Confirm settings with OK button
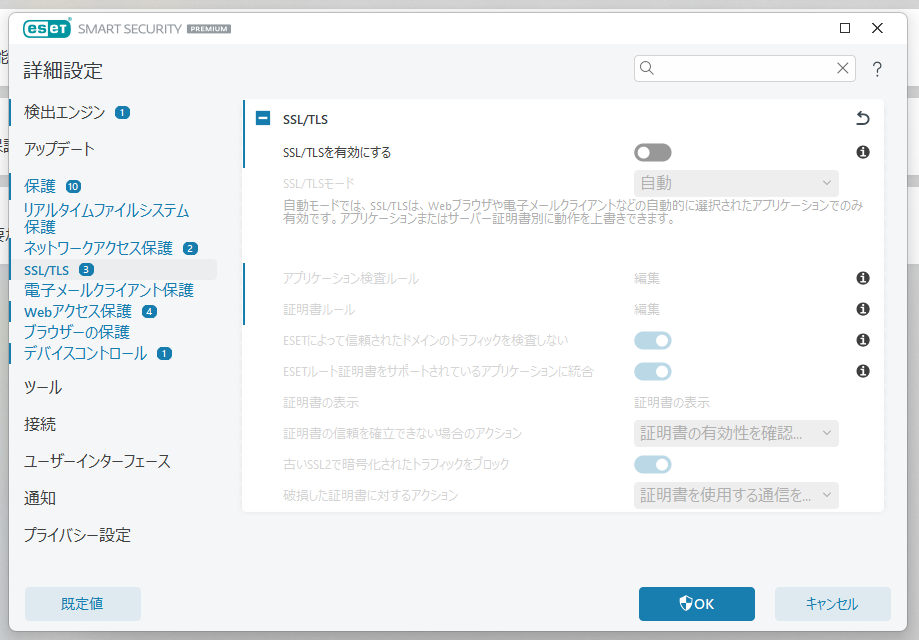Screen dimensions: 919x640 (697, 604)
